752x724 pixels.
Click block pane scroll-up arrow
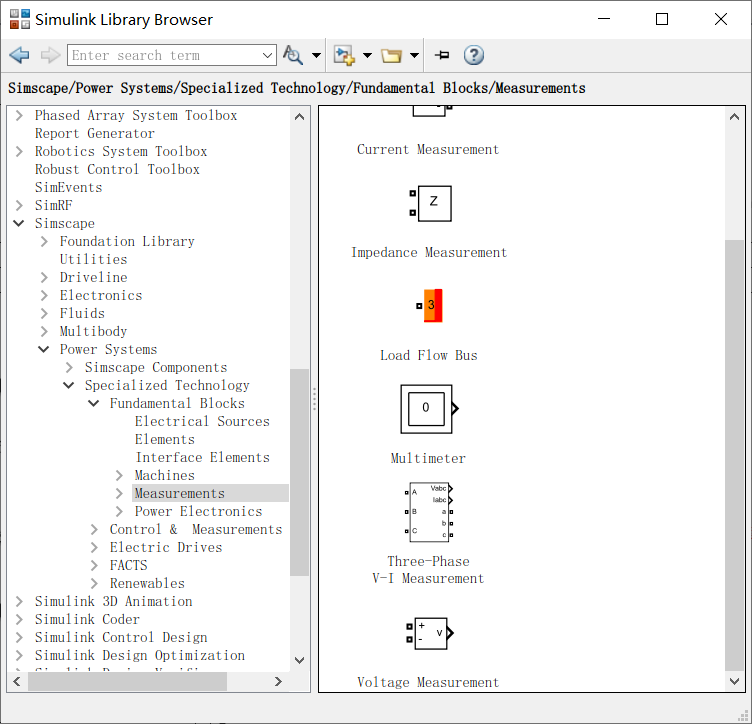click(734, 117)
